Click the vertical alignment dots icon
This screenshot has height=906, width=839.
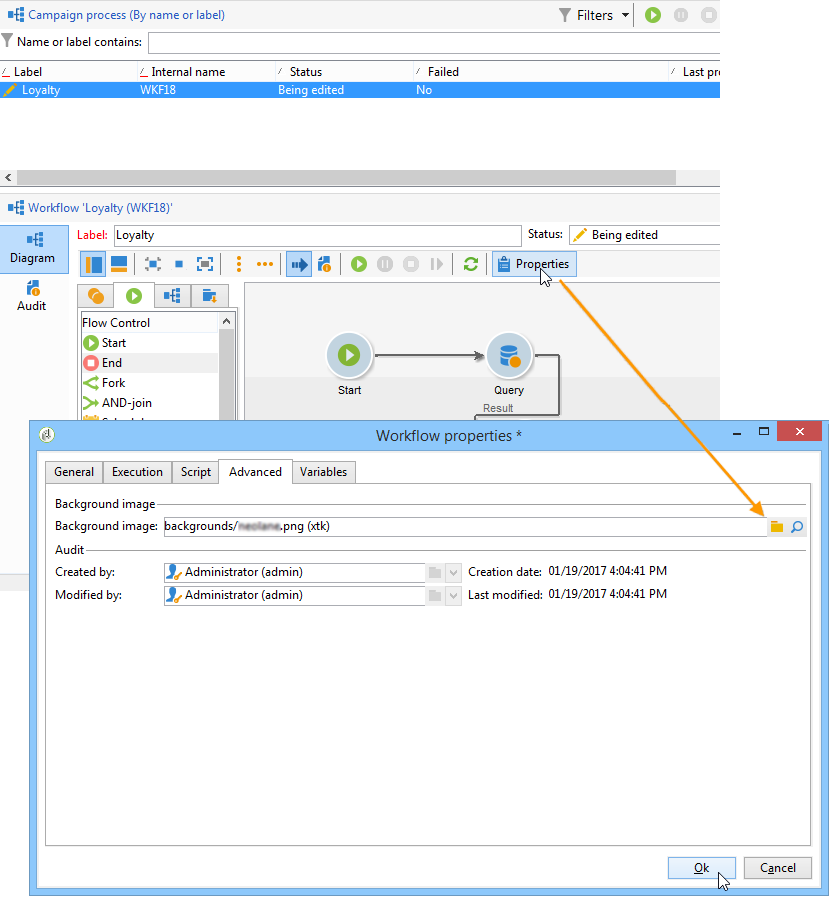(x=239, y=265)
